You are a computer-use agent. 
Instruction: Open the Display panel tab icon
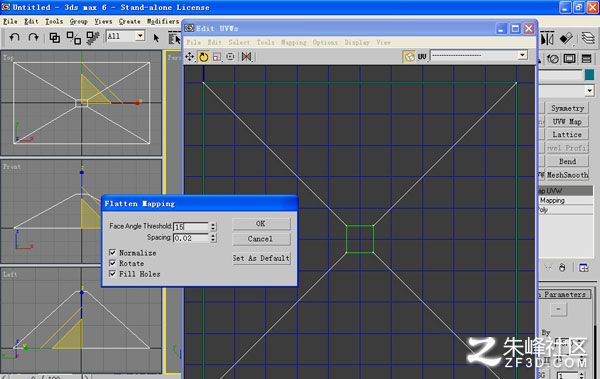tap(570, 59)
